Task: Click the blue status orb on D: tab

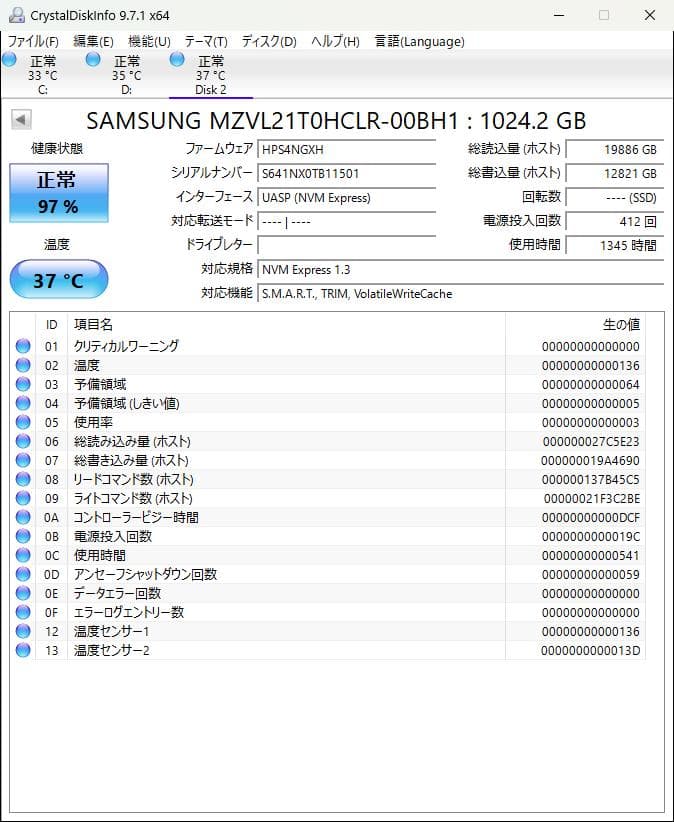Action: tap(93, 59)
